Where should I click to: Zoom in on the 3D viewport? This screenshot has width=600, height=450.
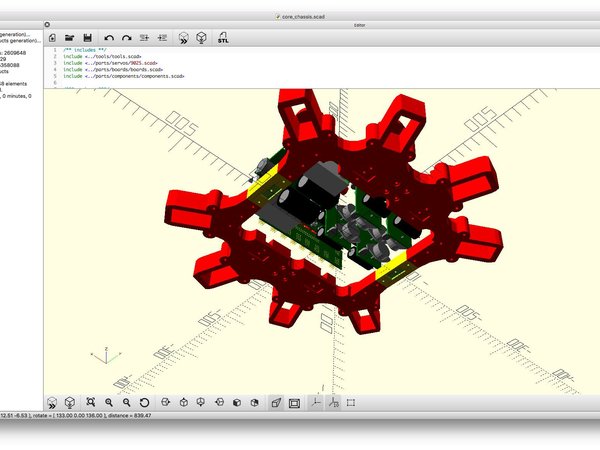[109, 403]
